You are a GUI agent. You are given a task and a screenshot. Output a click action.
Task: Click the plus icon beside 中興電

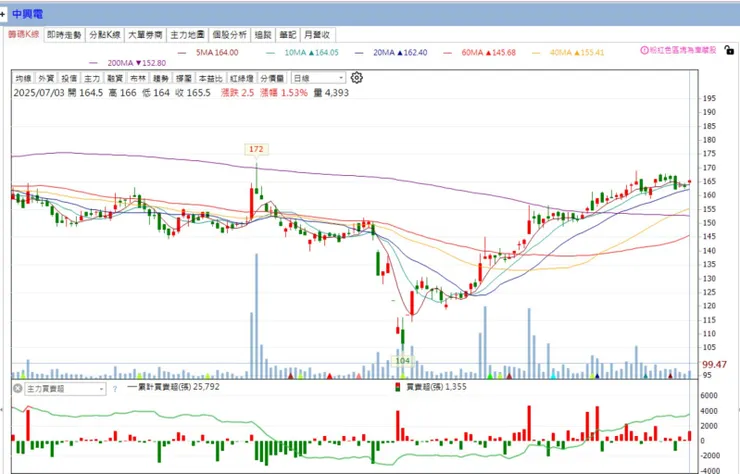click(2, 14)
